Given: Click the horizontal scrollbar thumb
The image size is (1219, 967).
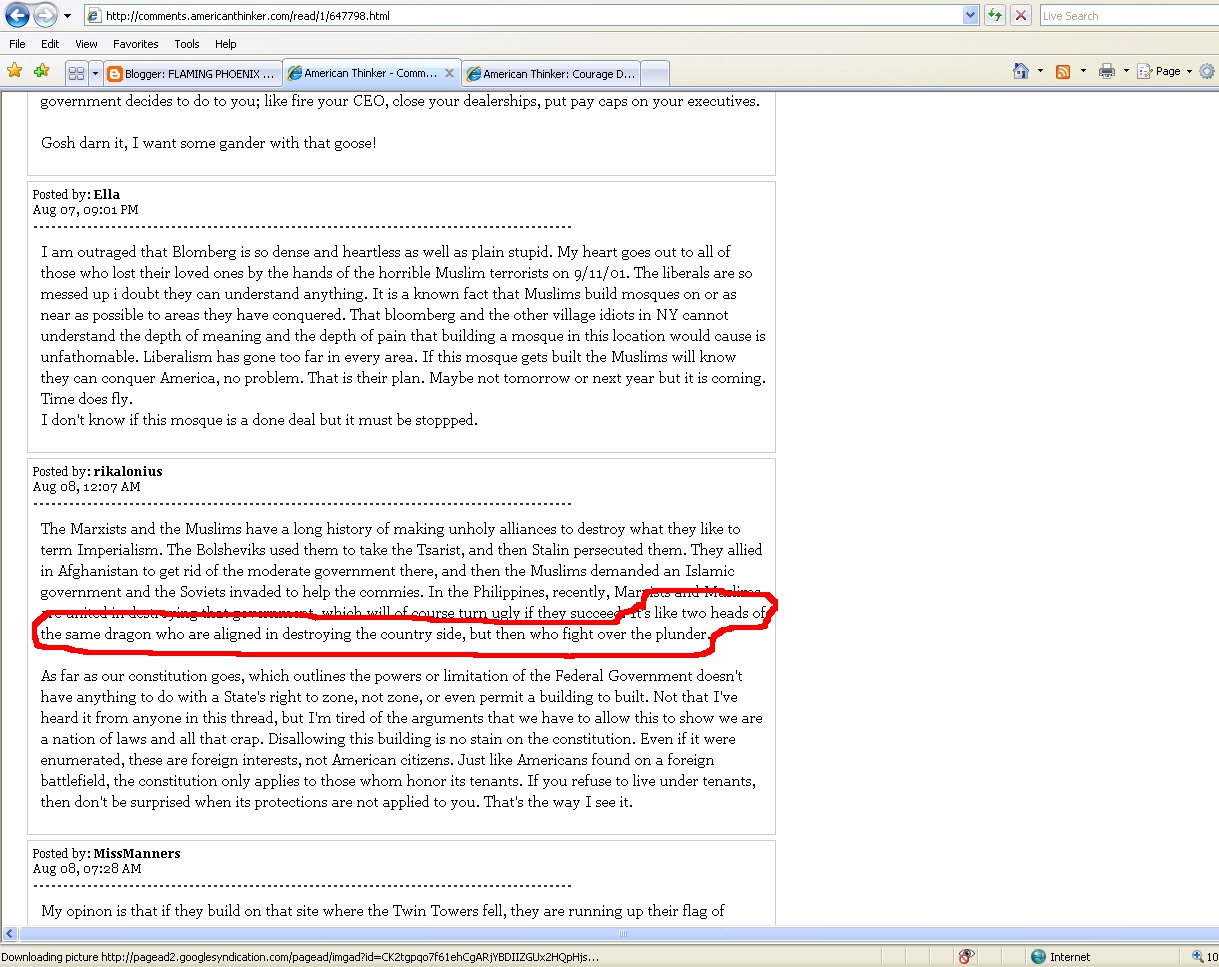Looking at the screenshot, I should pyautogui.click(x=621, y=933).
